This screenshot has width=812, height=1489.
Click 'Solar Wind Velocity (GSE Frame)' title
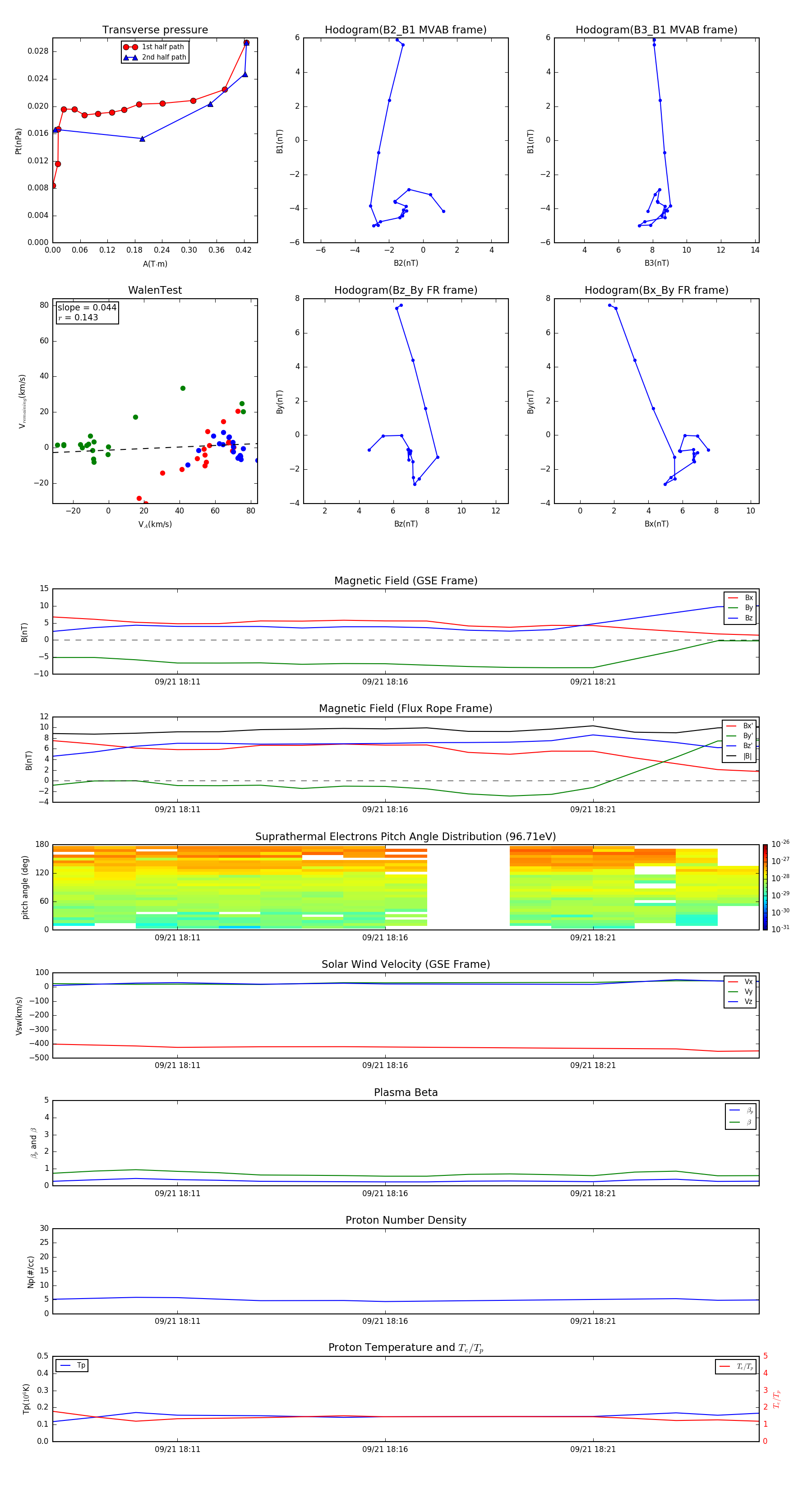coord(406,964)
